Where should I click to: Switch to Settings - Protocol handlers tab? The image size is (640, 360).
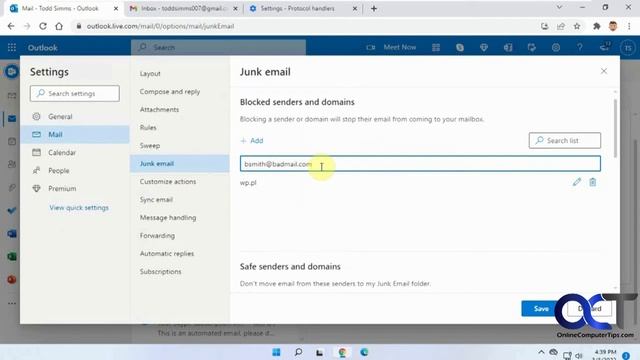click(302, 8)
